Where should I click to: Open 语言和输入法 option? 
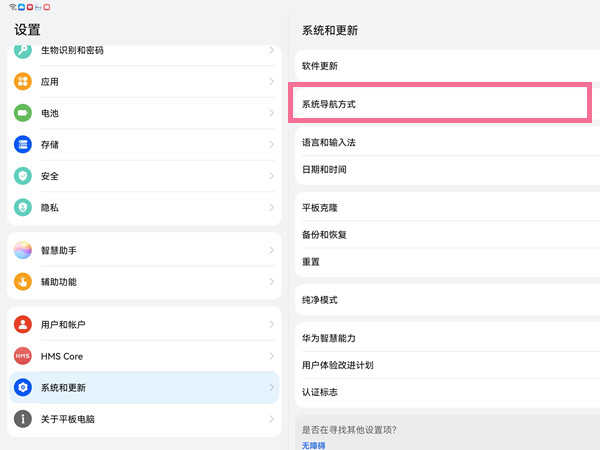click(x=448, y=142)
